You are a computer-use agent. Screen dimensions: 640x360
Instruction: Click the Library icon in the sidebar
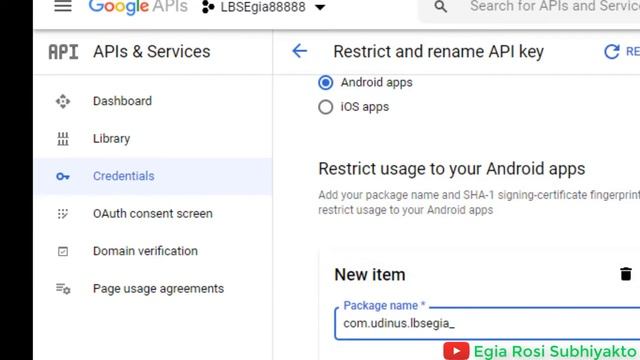(63, 139)
